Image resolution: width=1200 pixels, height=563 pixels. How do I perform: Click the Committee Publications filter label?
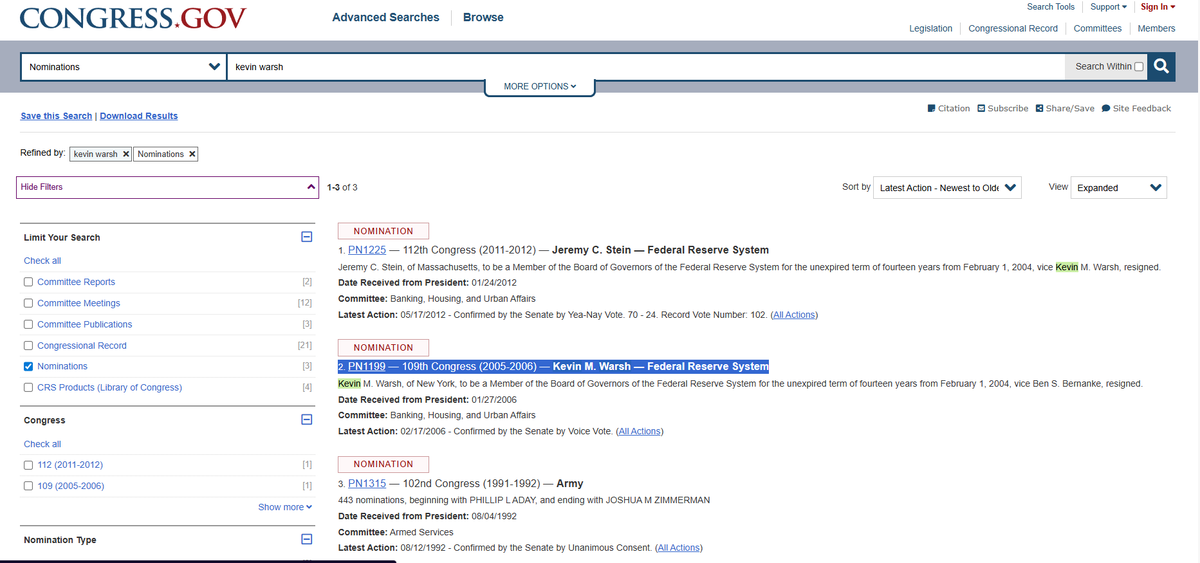[85, 324]
